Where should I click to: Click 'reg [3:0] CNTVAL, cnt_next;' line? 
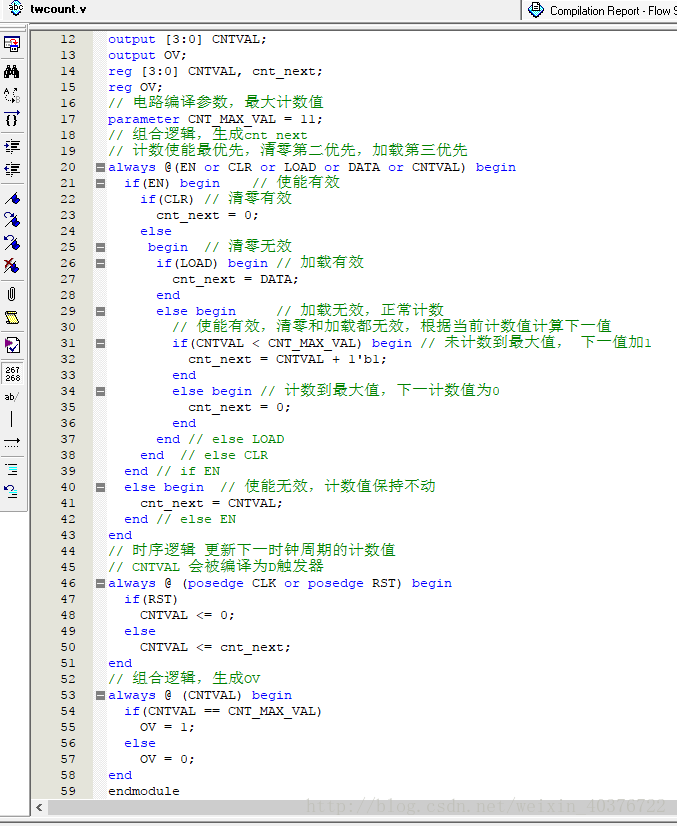coord(215,72)
